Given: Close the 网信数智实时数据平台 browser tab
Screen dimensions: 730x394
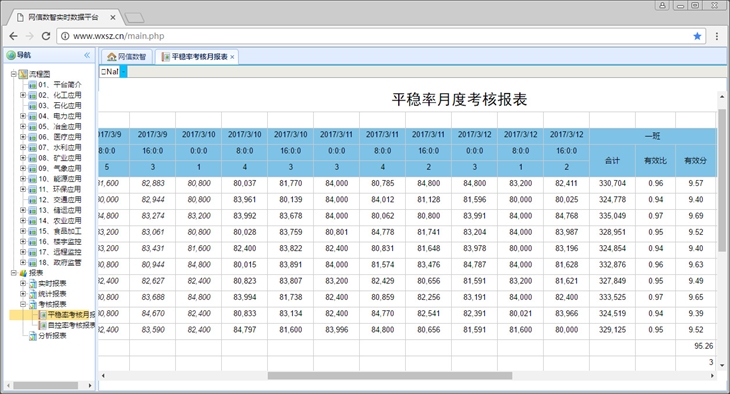Looking at the screenshot, I should [x=113, y=18].
